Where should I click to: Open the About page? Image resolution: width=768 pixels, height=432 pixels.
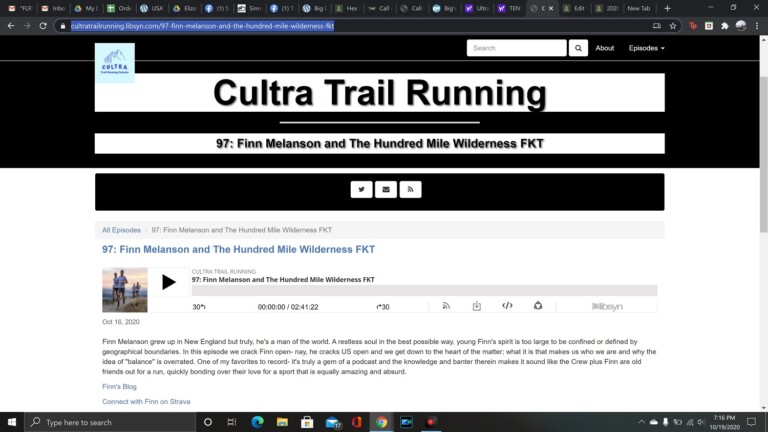[605, 48]
